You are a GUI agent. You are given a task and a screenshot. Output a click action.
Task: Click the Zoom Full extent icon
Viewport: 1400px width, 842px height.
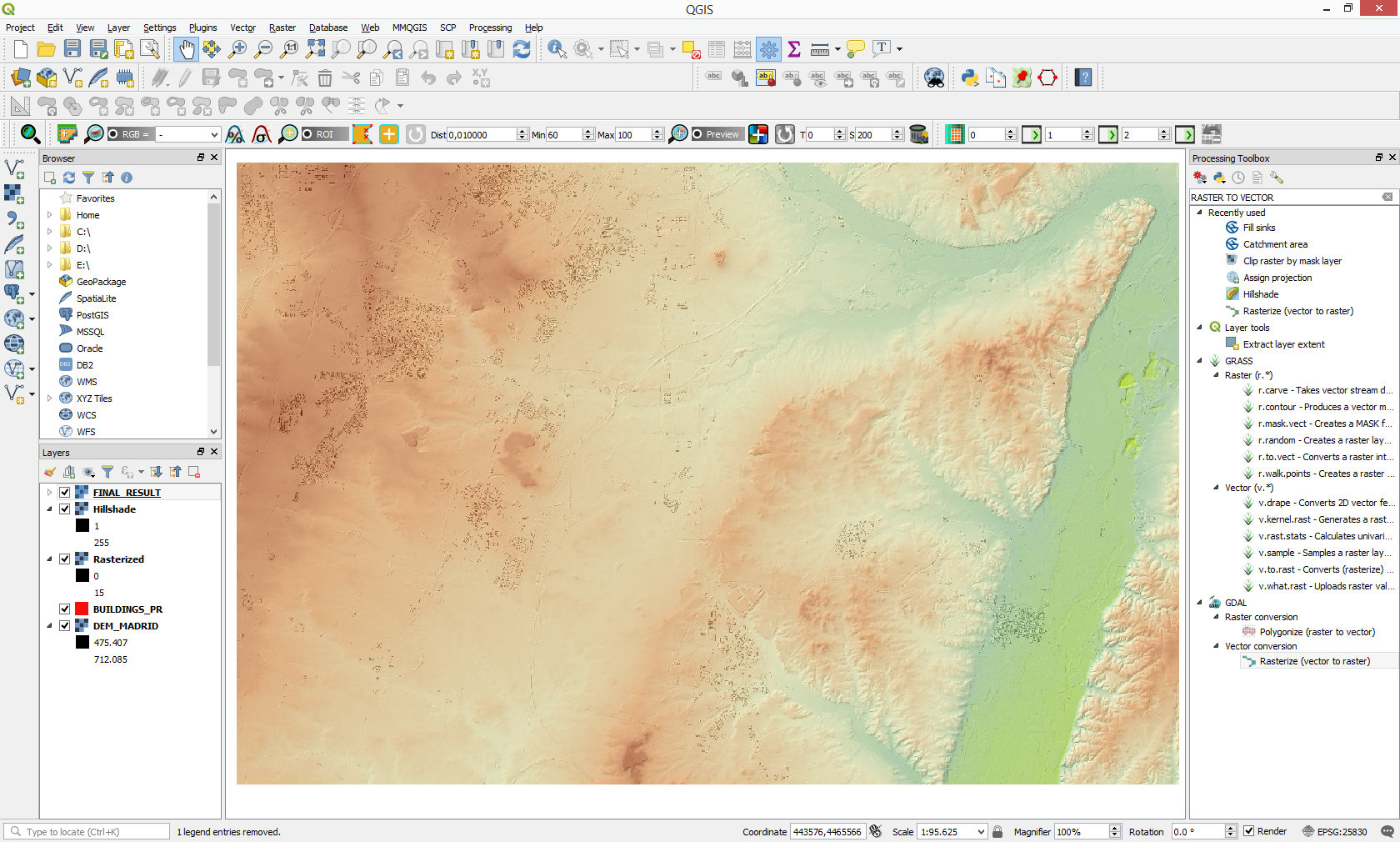tap(315, 49)
